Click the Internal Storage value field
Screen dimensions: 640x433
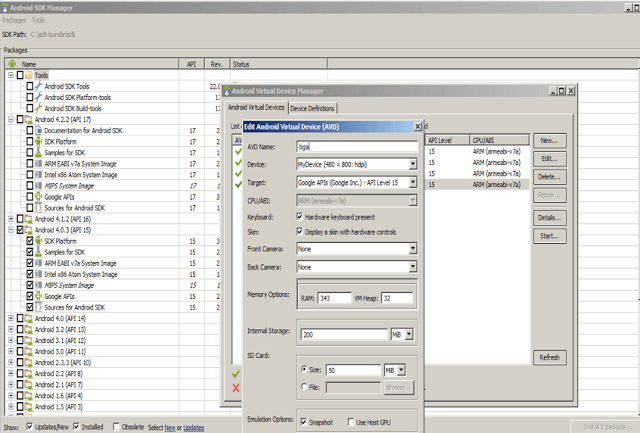[344, 335]
